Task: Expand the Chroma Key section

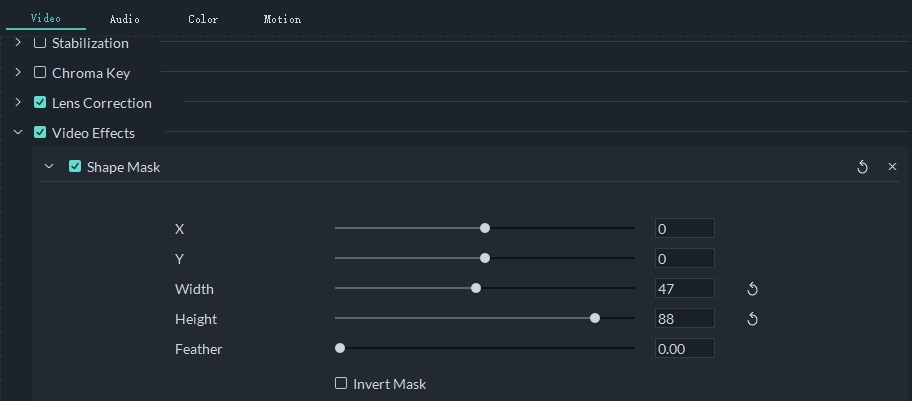Action: 18,72
